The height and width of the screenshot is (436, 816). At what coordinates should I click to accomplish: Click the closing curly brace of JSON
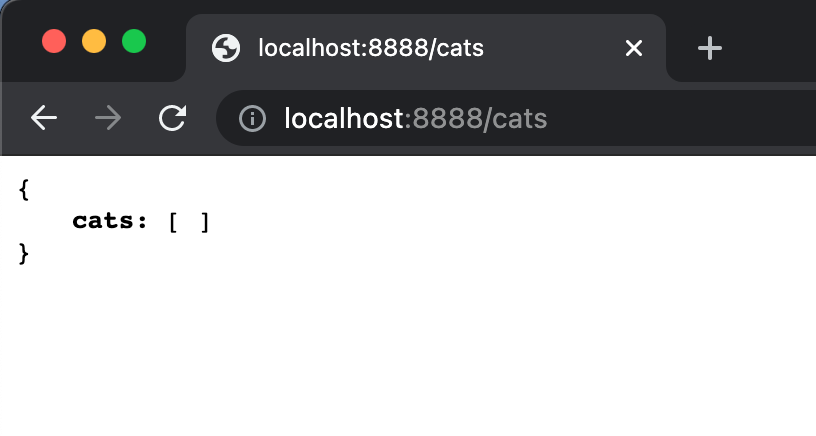(x=23, y=254)
